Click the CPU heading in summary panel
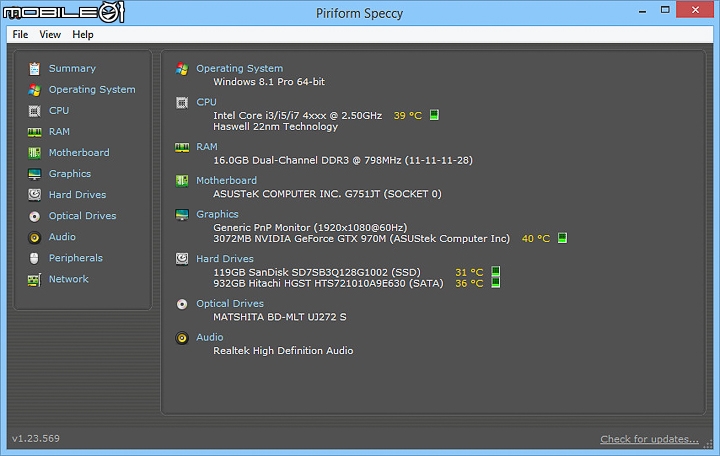Image resolution: width=720 pixels, height=456 pixels. coord(207,102)
